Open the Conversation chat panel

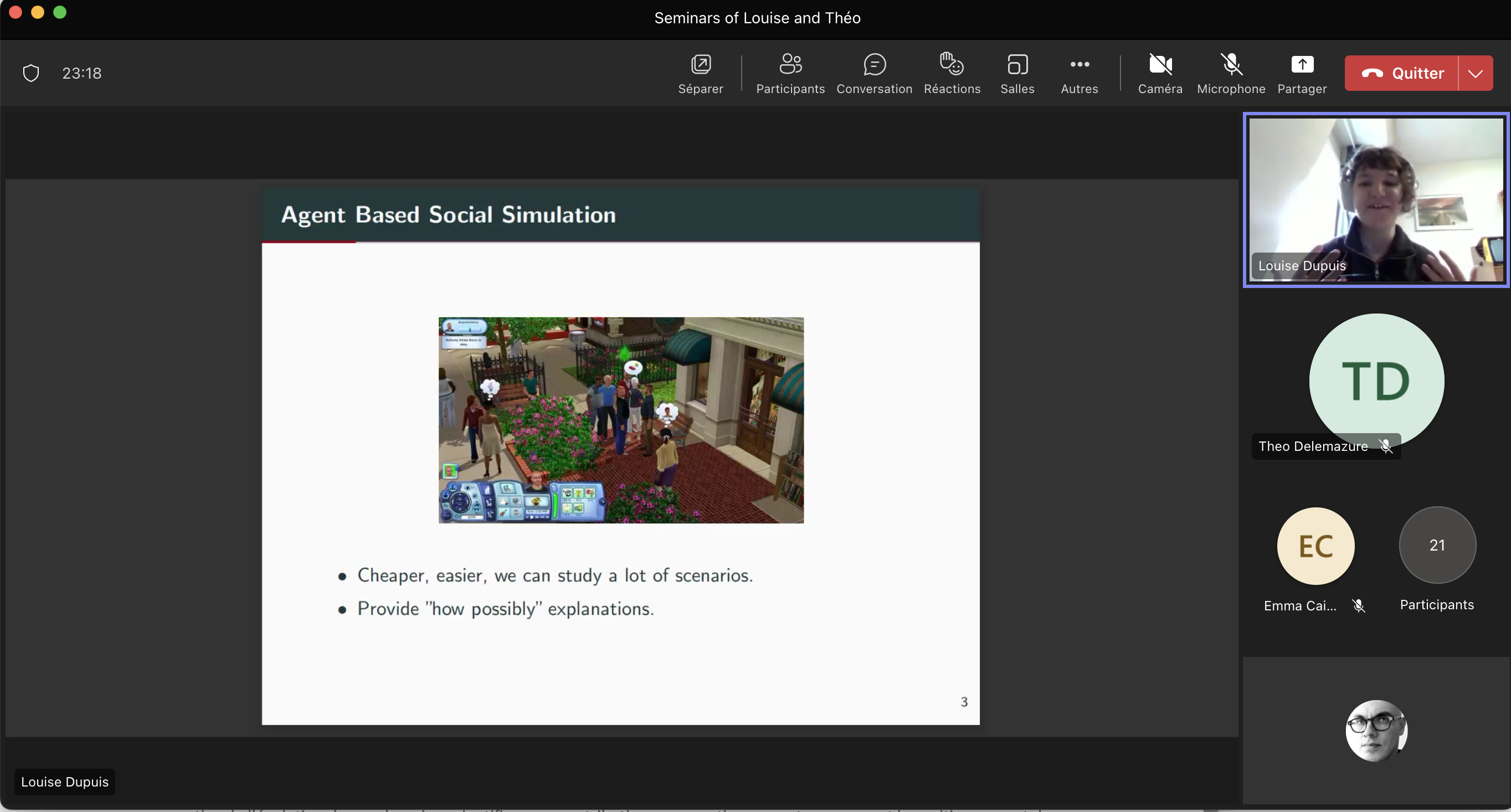click(x=874, y=73)
